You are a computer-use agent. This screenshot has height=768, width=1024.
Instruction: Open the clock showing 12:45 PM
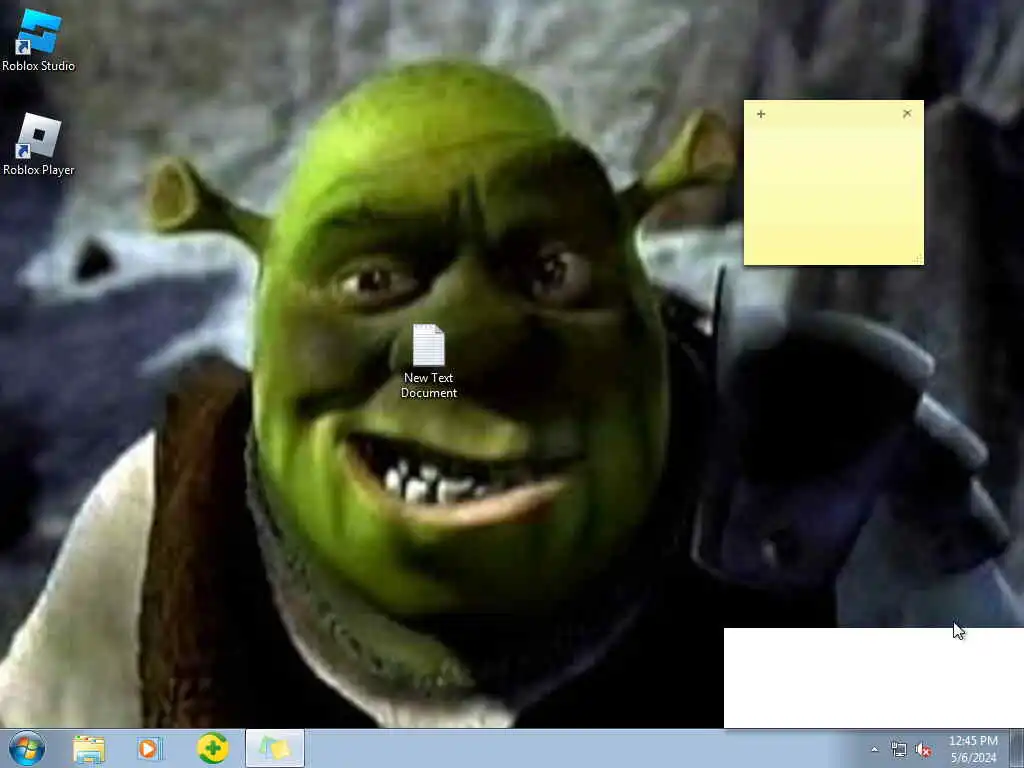pyautogui.click(x=973, y=749)
